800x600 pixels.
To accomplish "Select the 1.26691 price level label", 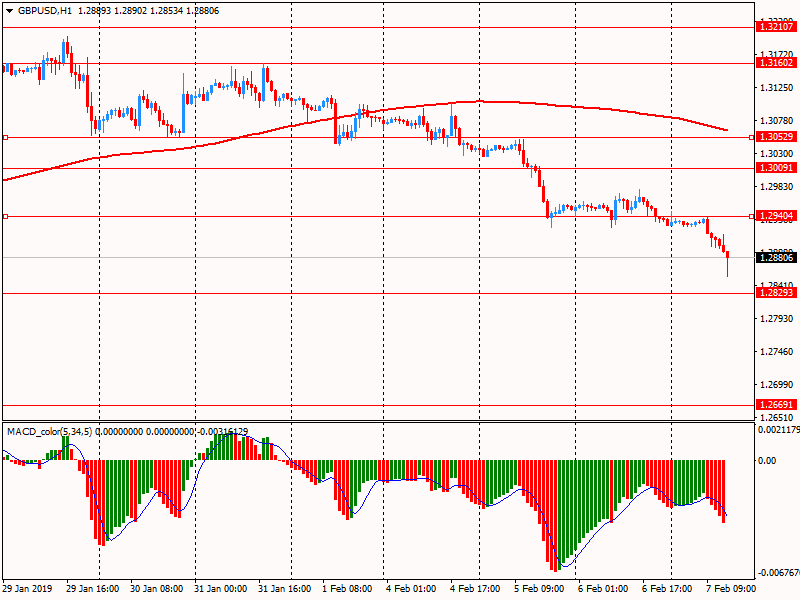I will [x=775, y=405].
